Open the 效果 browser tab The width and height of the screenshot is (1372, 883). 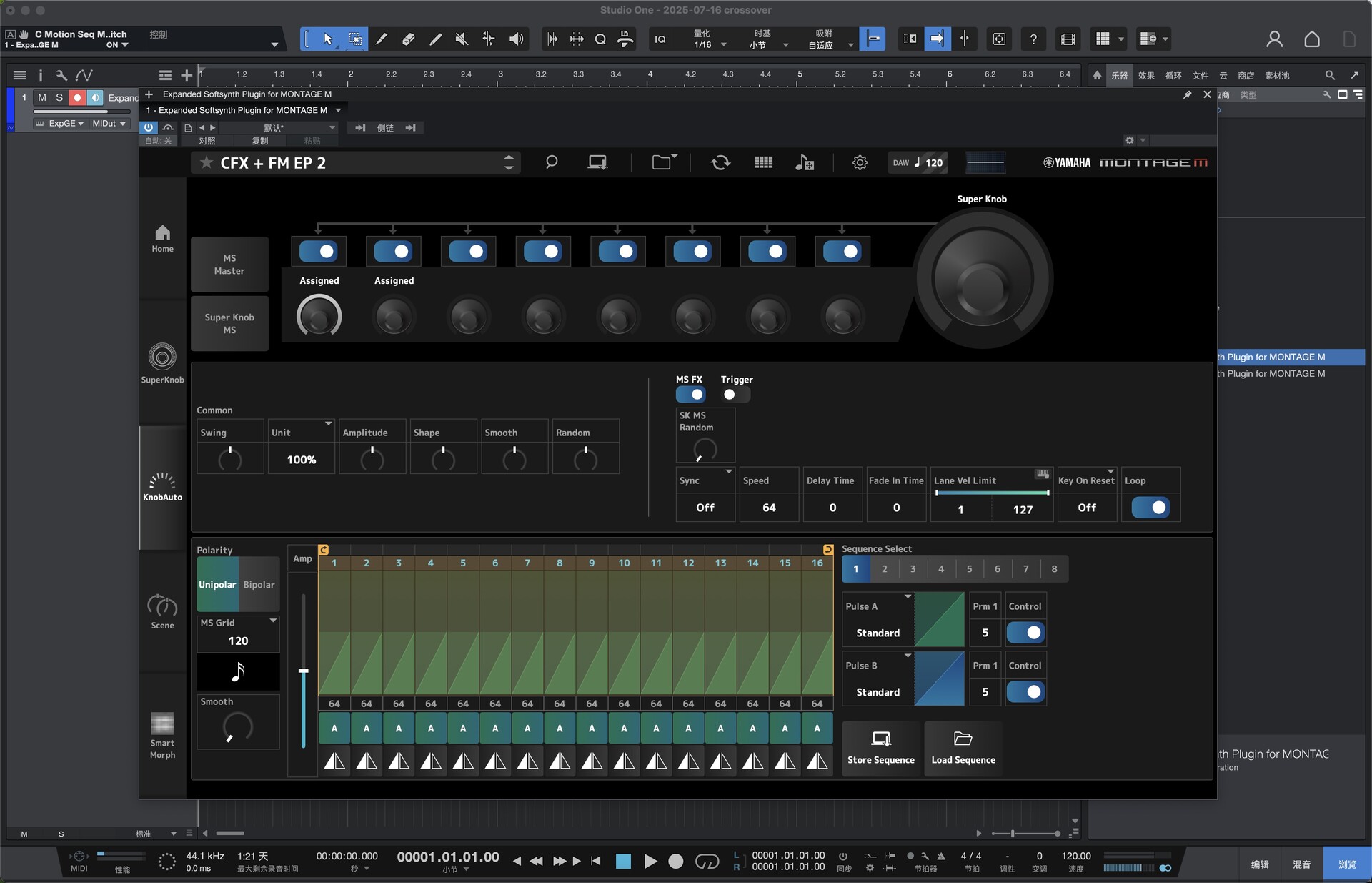pyautogui.click(x=1146, y=75)
